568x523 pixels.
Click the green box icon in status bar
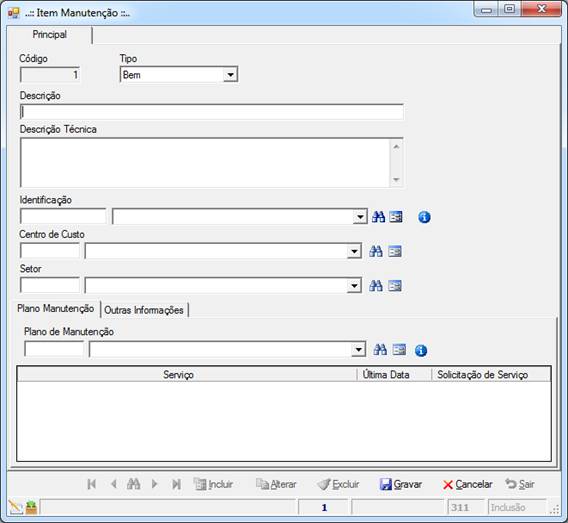click(x=32, y=507)
